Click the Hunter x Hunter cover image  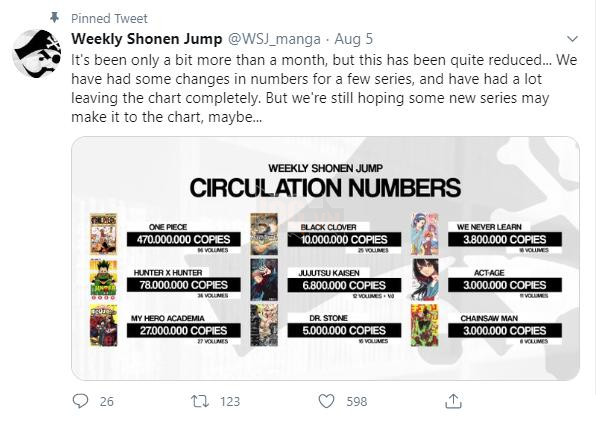pos(103,281)
